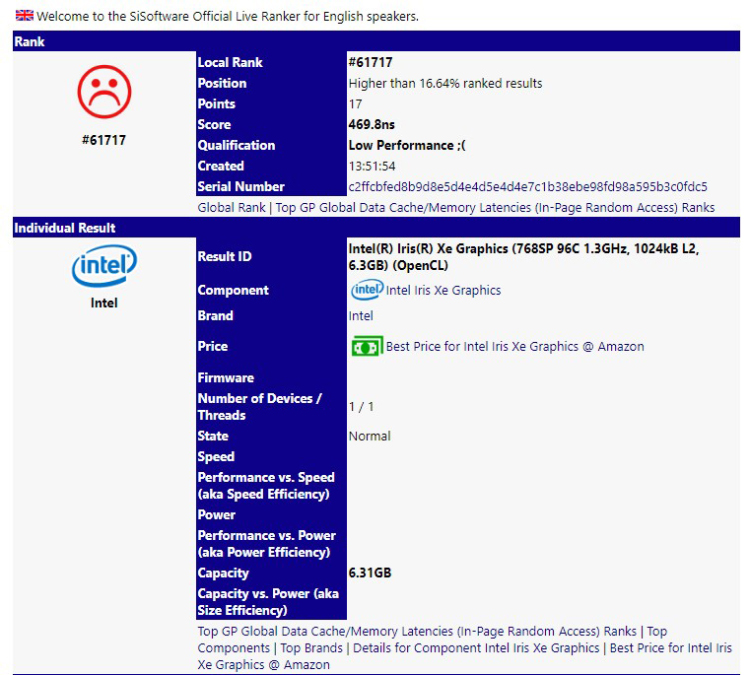Click the Performance vs. Speed label
The height and width of the screenshot is (675, 750).
[x=266, y=486]
